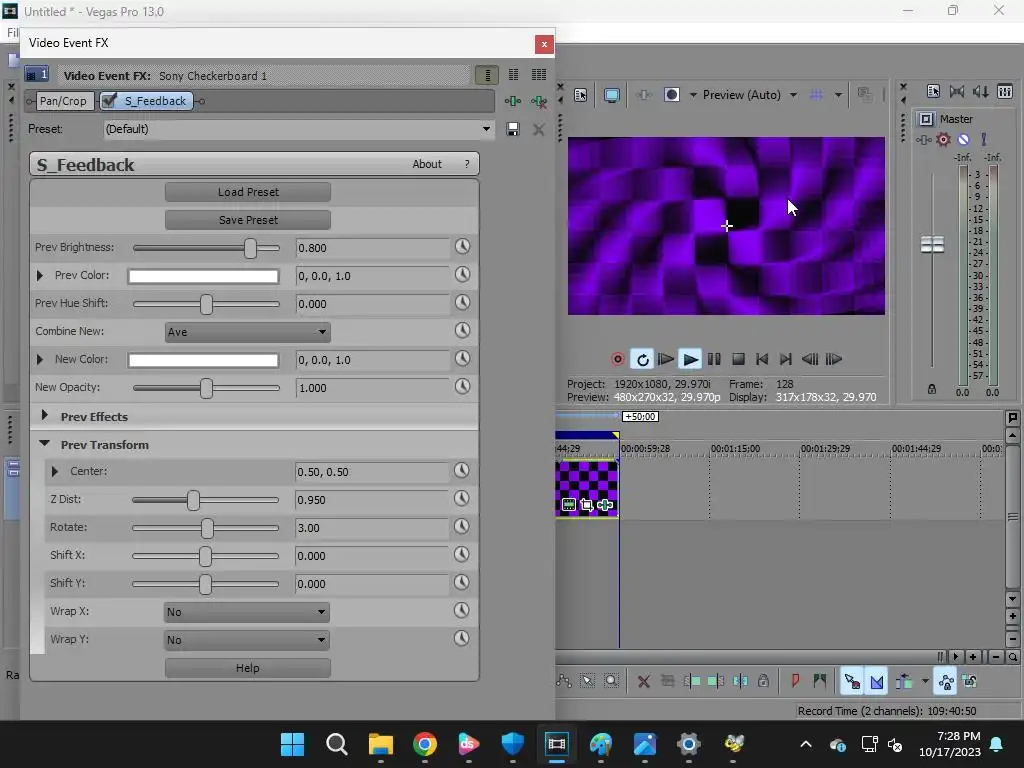The width and height of the screenshot is (1024, 768).
Task: Go to start of the project
Action: (761, 359)
